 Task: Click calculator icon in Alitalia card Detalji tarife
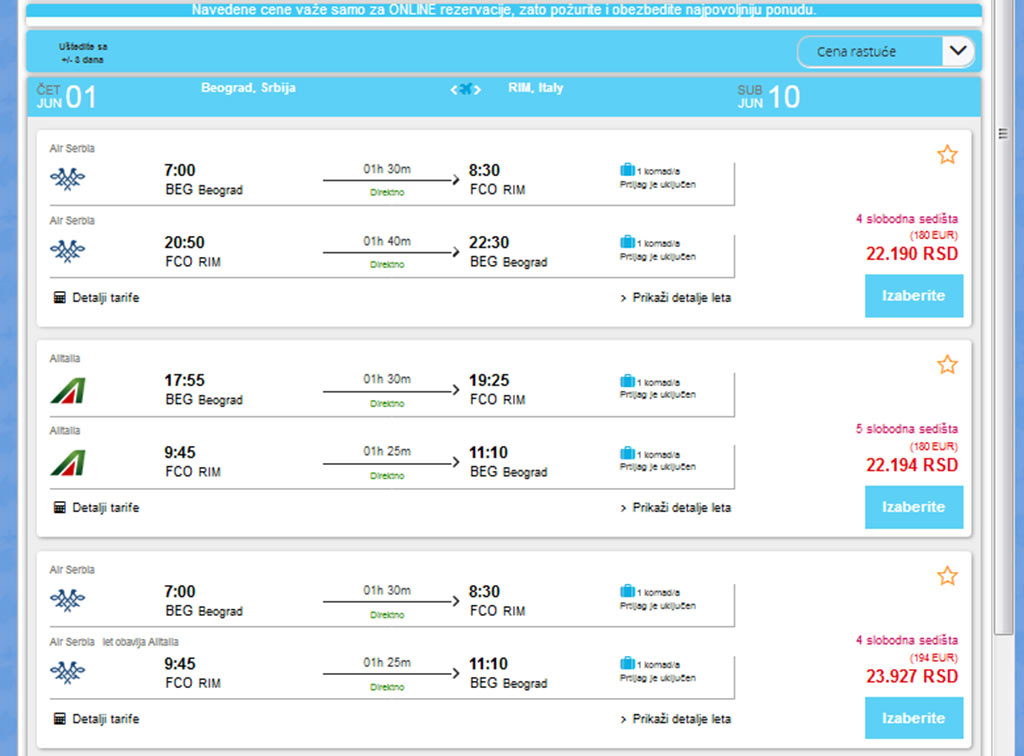click(x=59, y=507)
